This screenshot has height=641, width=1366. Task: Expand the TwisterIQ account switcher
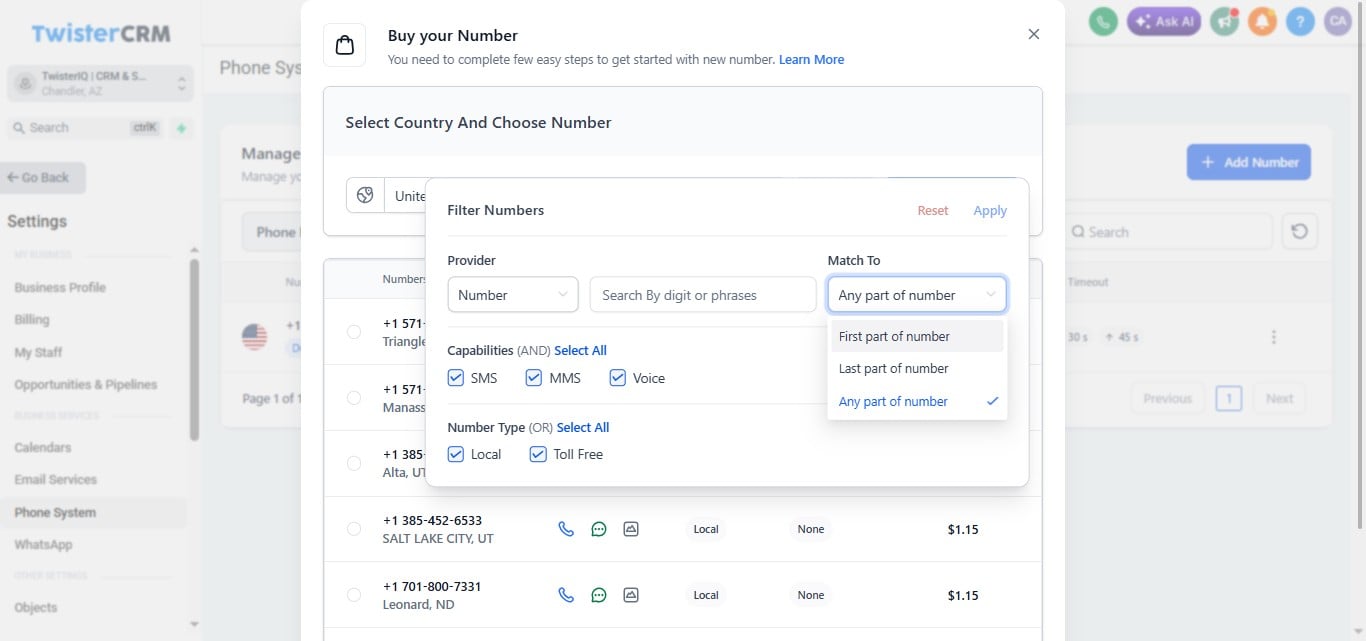tap(100, 83)
